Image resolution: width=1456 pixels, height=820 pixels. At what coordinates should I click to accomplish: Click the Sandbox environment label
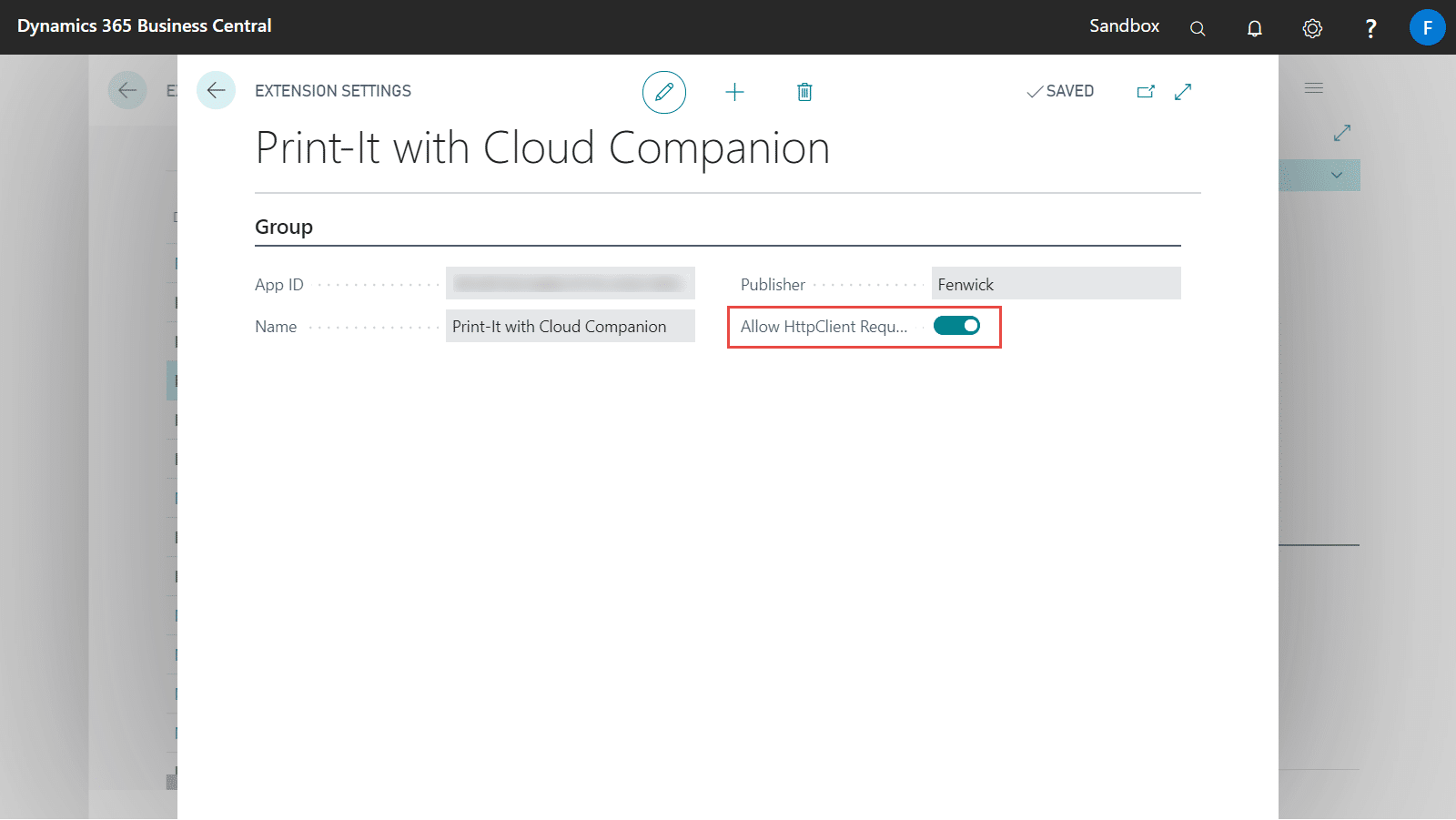[x=1125, y=26]
